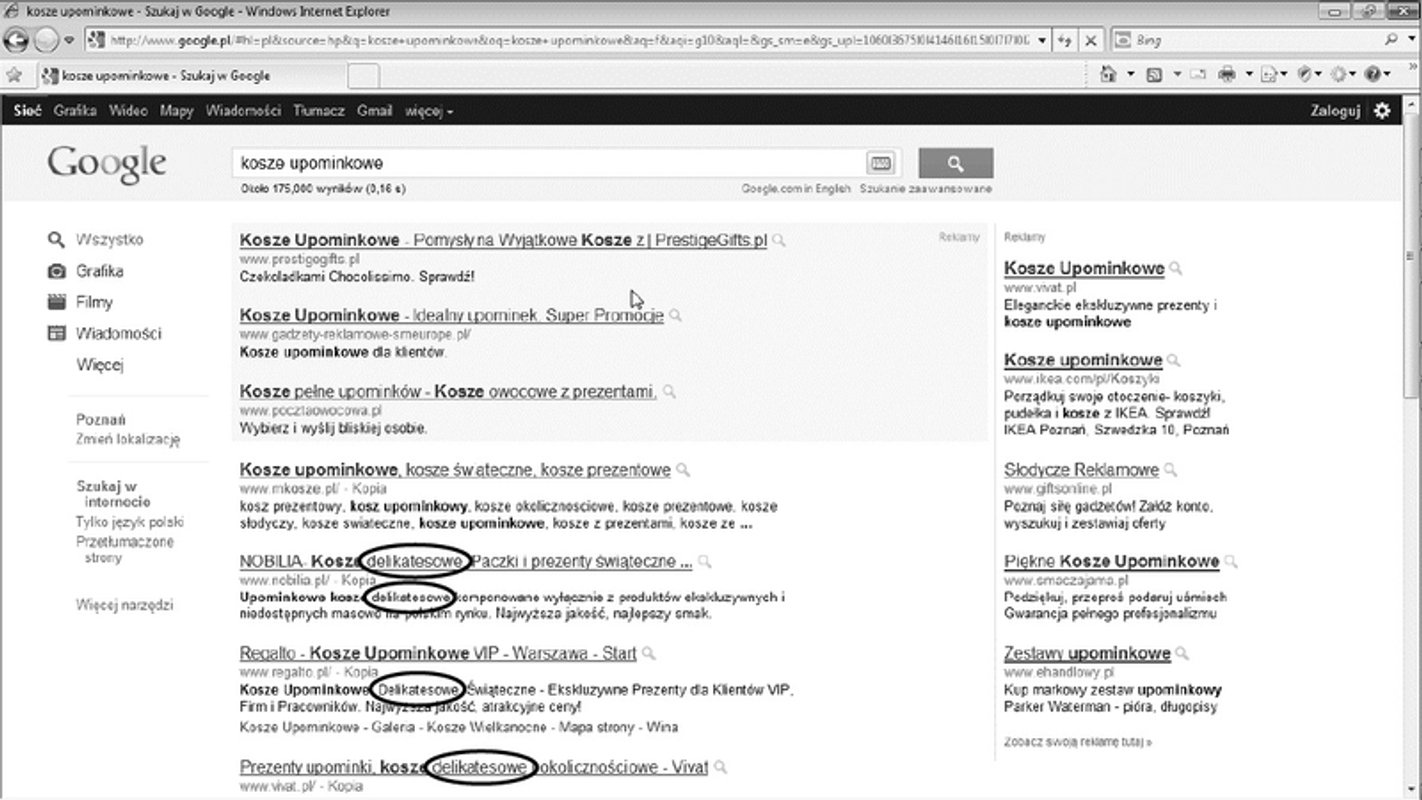Click the Safety shield icon
The width and height of the screenshot is (1422, 800).
(x=1305, y=75)
